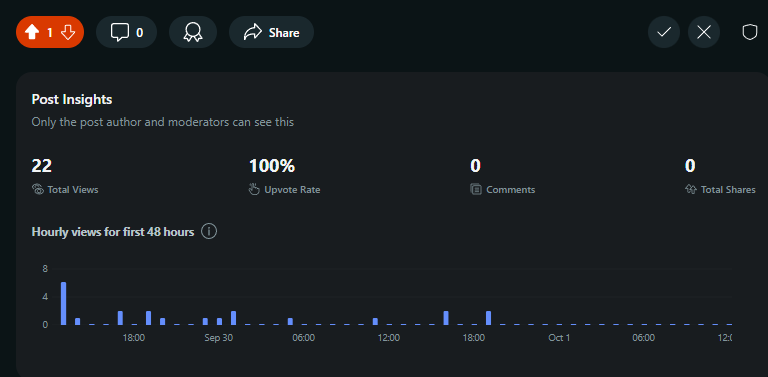This screenshot has height=377, width=768.
Task: Click the Comments stat icon
Action: (476, 189)
